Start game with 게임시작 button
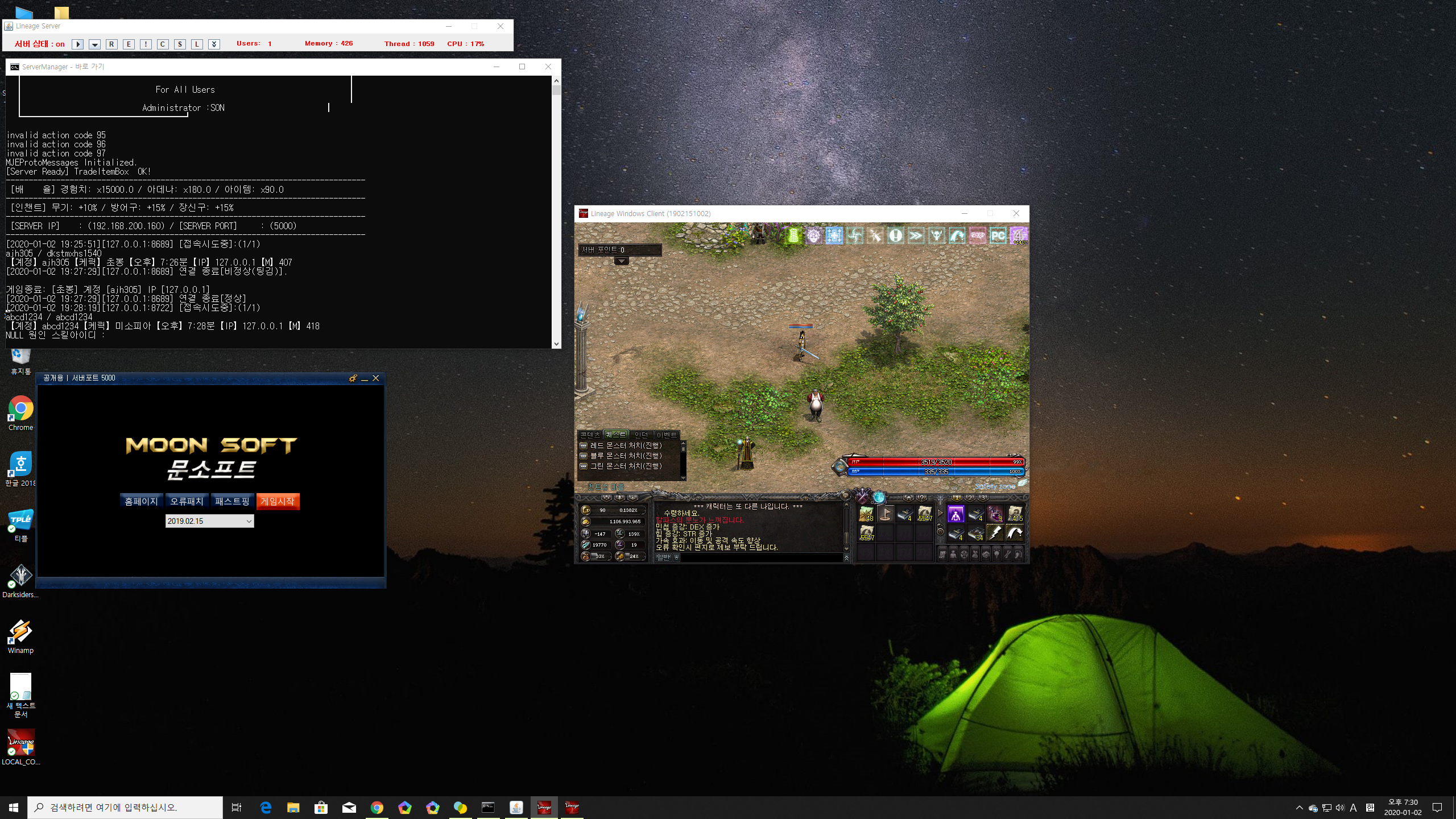 (x=278, y=501)
